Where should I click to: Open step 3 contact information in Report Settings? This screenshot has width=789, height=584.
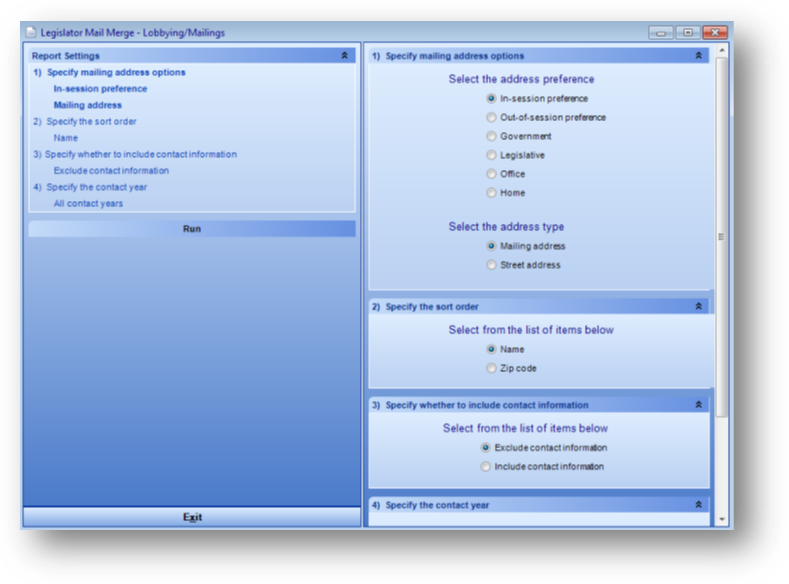tap(135, 154)
